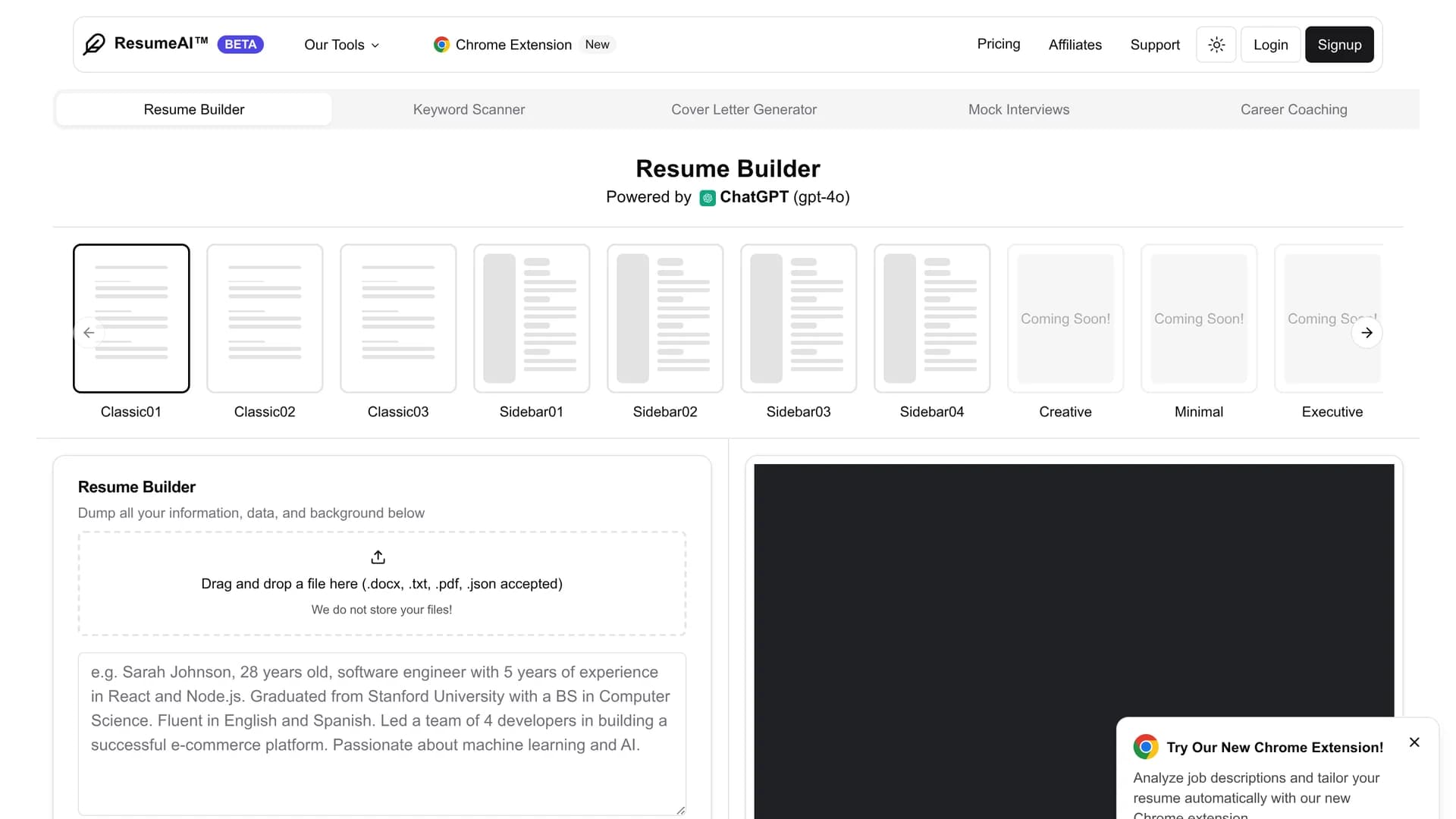
Task: Switch to the Keyword Scanner tab
Action: (469, 109)
